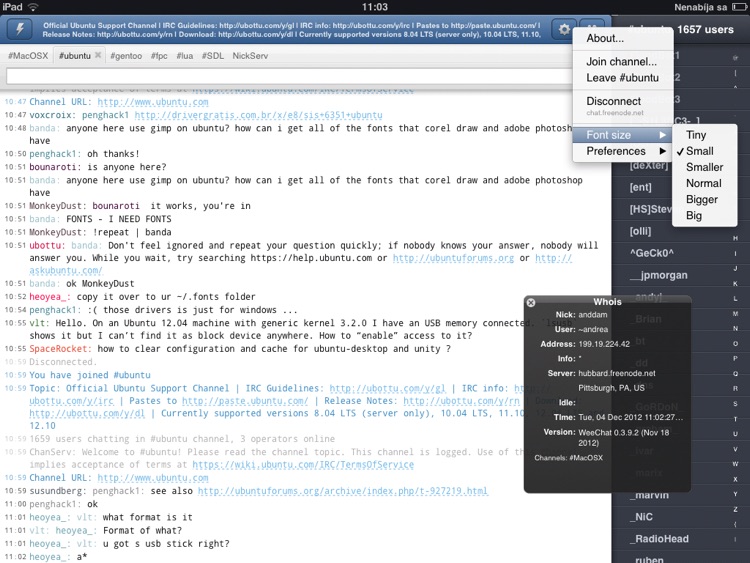Tap SpaceRocket nickname in chat

[60, 349]
